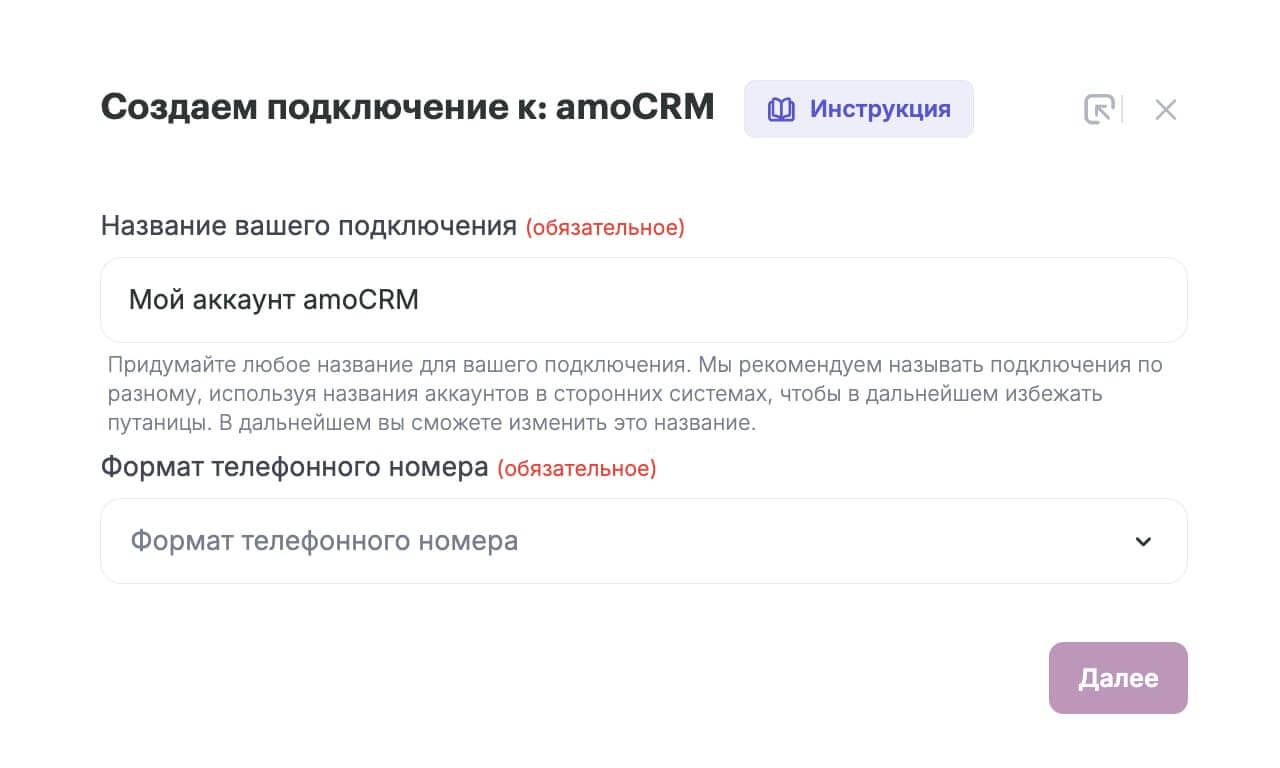Screen dimensions: 1280x768
Task: Click the heading Создаем подключение к: amoCRM
Action: point(408,107)
